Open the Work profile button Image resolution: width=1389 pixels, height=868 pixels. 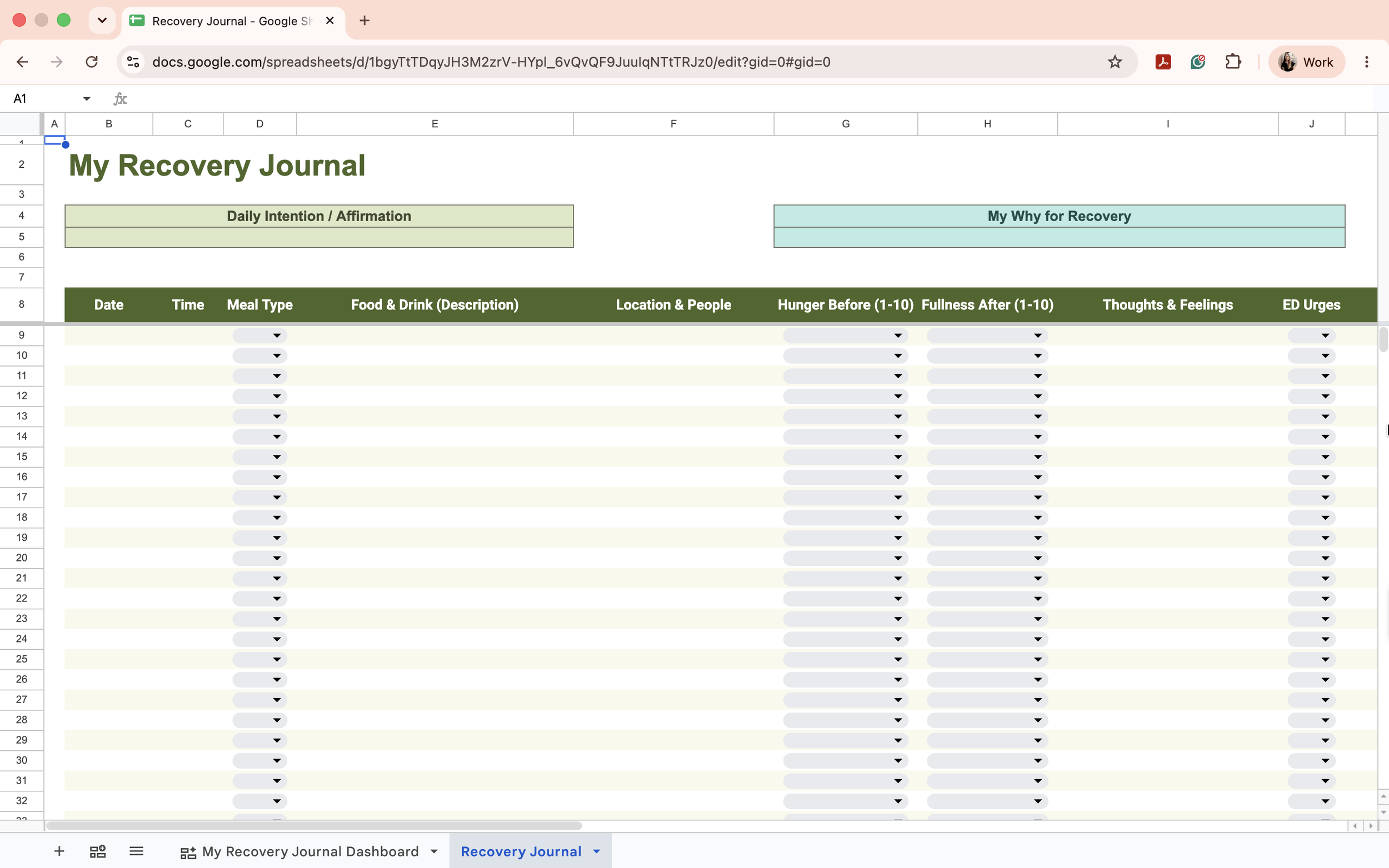coord(1307,62)
